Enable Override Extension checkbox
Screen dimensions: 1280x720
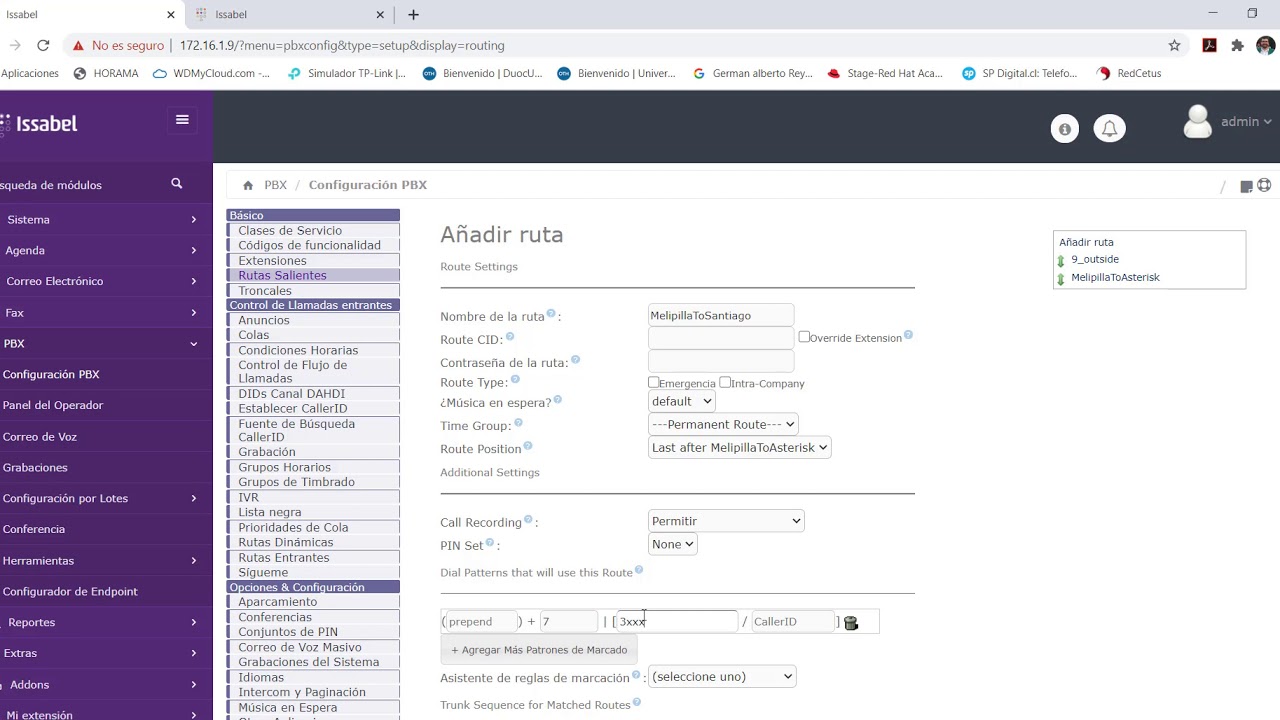[x=804, y=337]
